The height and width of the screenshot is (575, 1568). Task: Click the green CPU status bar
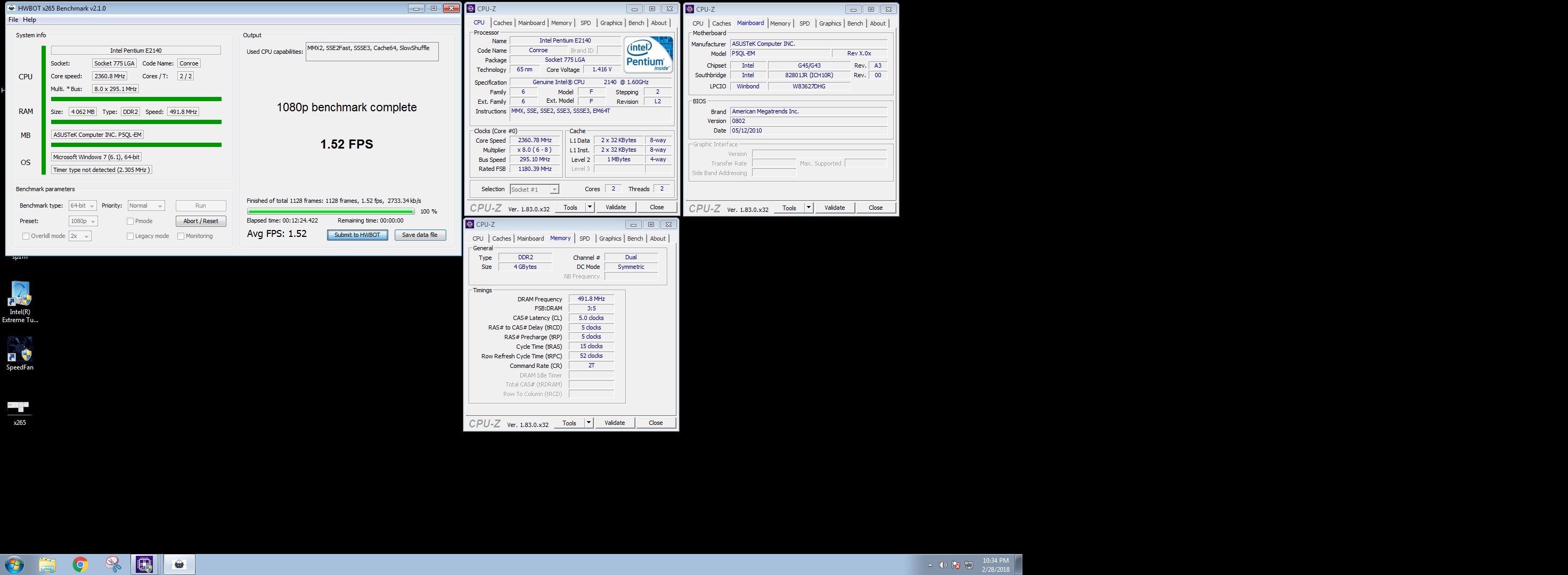click(x=136, y=98)
